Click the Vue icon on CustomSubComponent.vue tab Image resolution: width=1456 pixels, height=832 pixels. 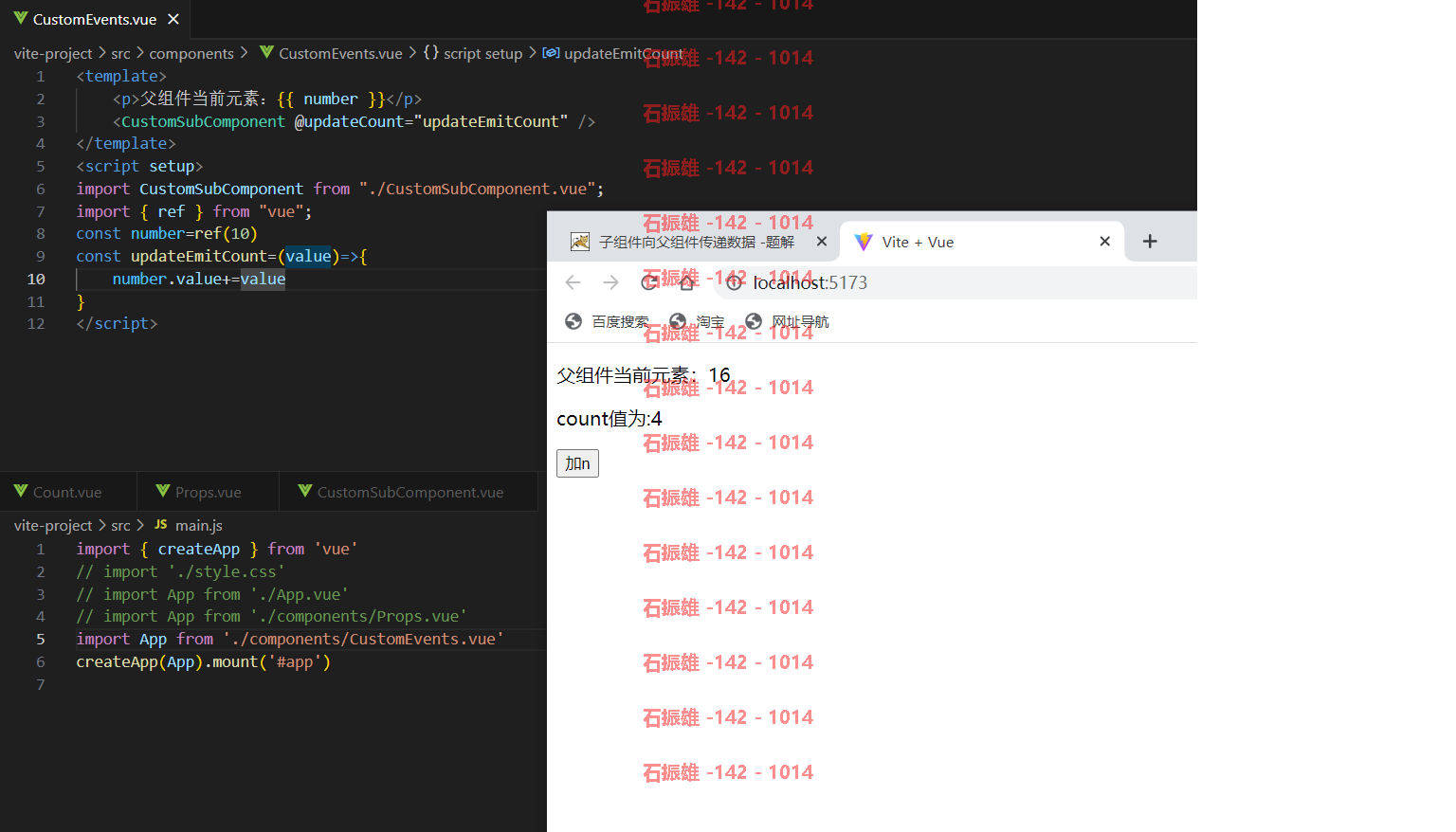click(304, 491)
